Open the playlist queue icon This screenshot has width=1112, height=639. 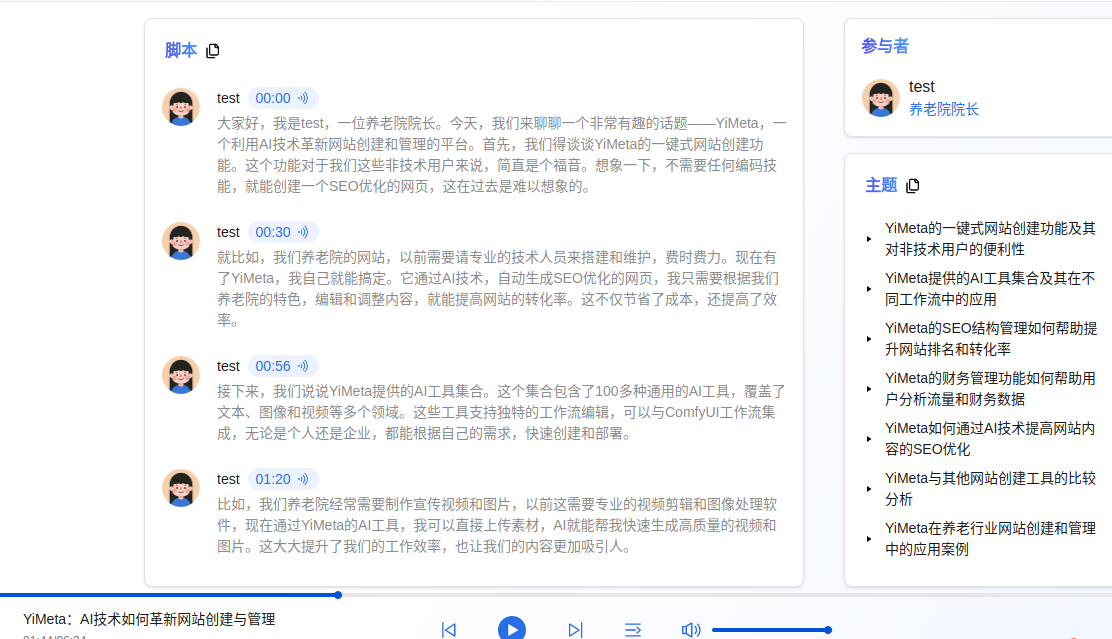(633, 630)
